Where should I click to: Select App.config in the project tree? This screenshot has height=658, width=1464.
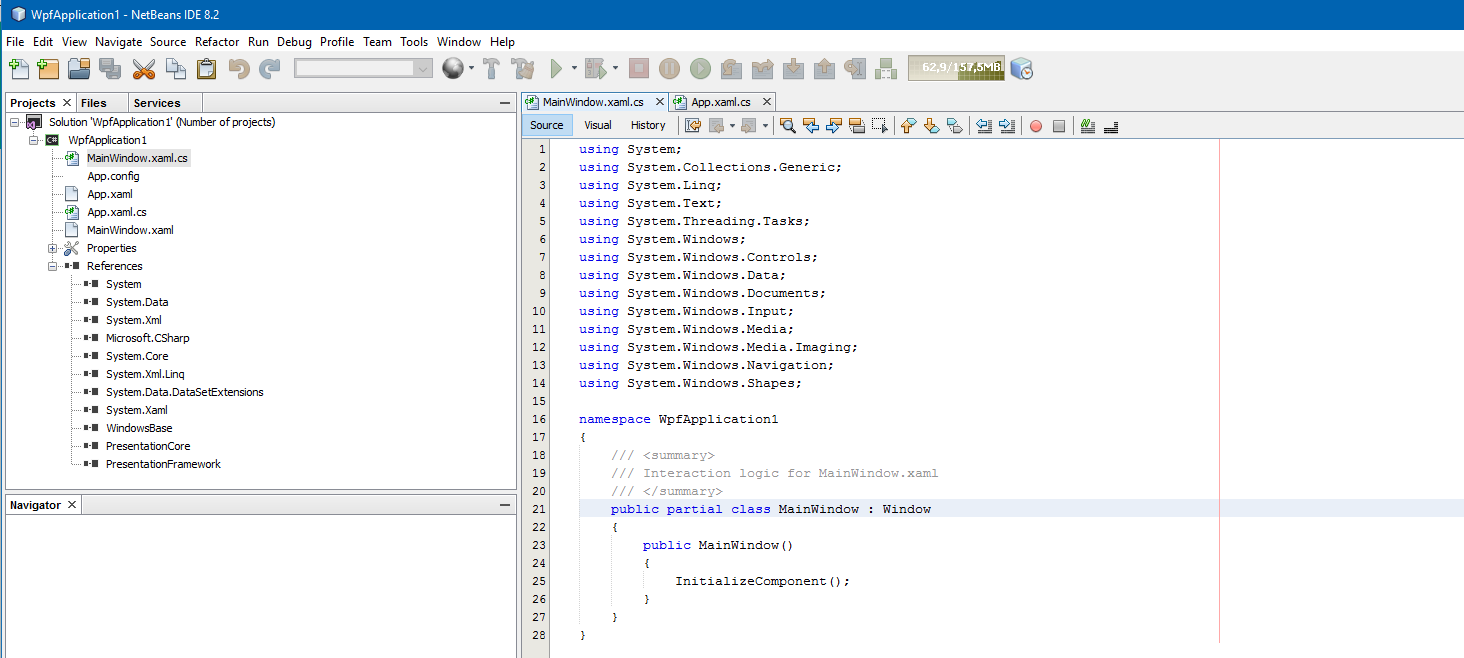tap(113, 176)
